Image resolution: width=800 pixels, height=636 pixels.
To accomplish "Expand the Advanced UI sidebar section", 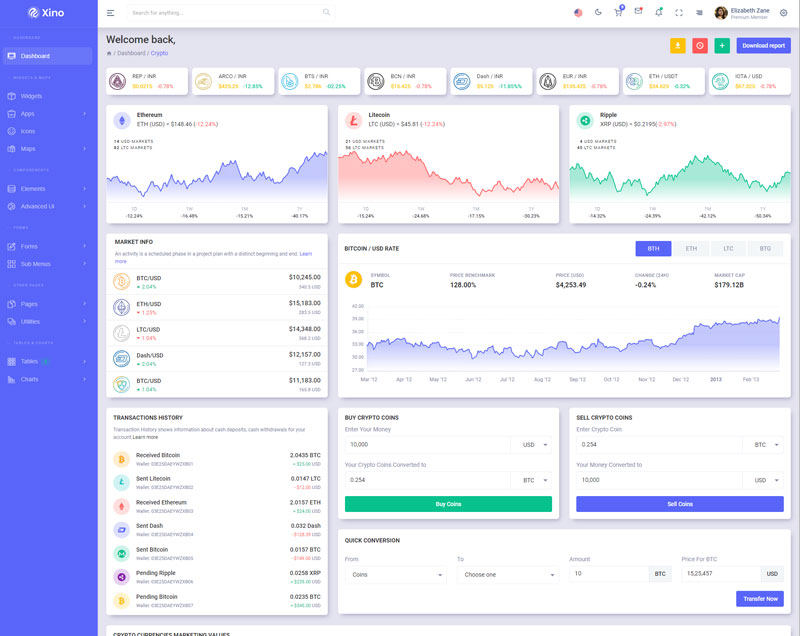I will 48,206.
